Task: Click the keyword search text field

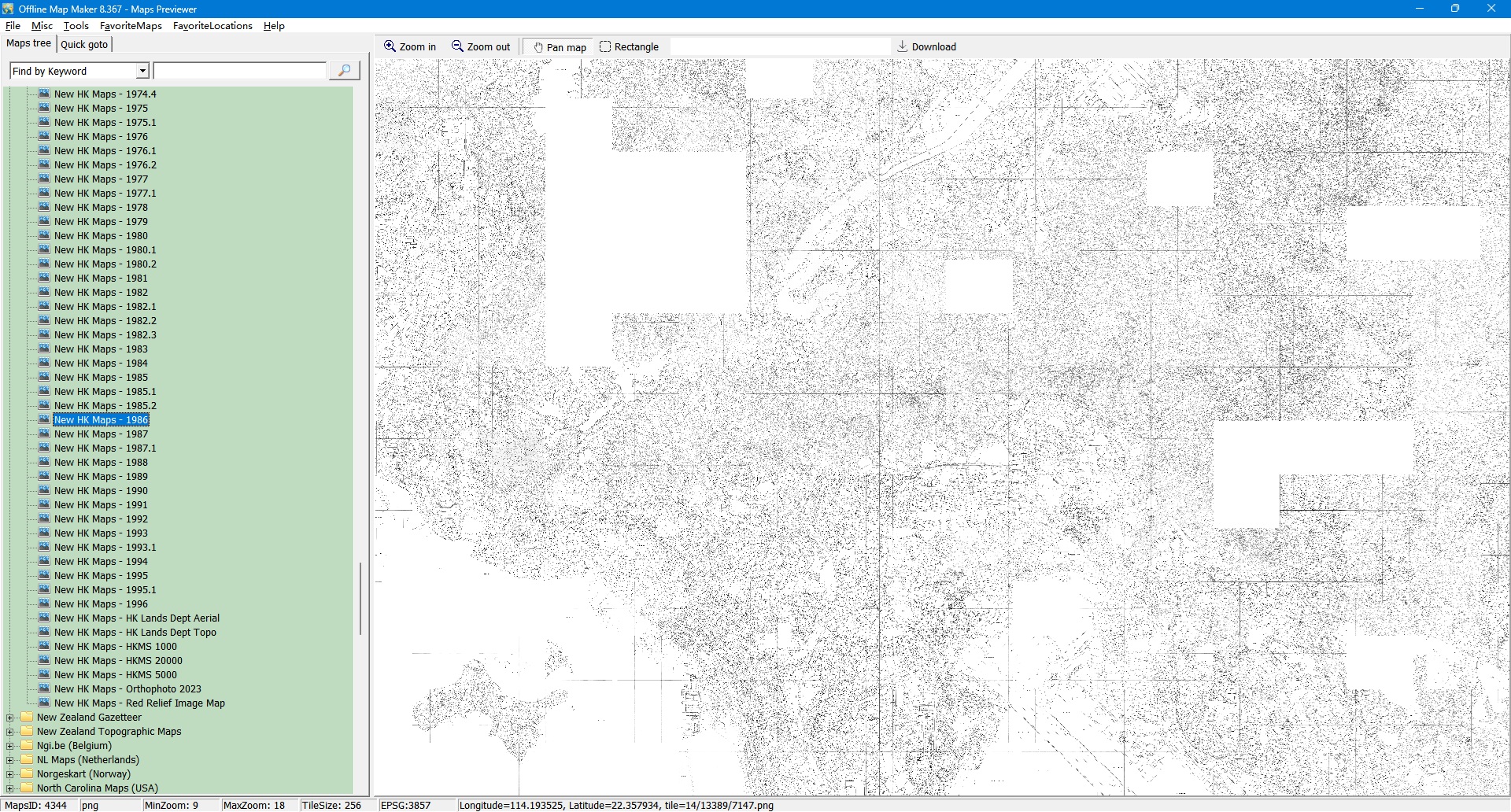Action: coord(240,71)
